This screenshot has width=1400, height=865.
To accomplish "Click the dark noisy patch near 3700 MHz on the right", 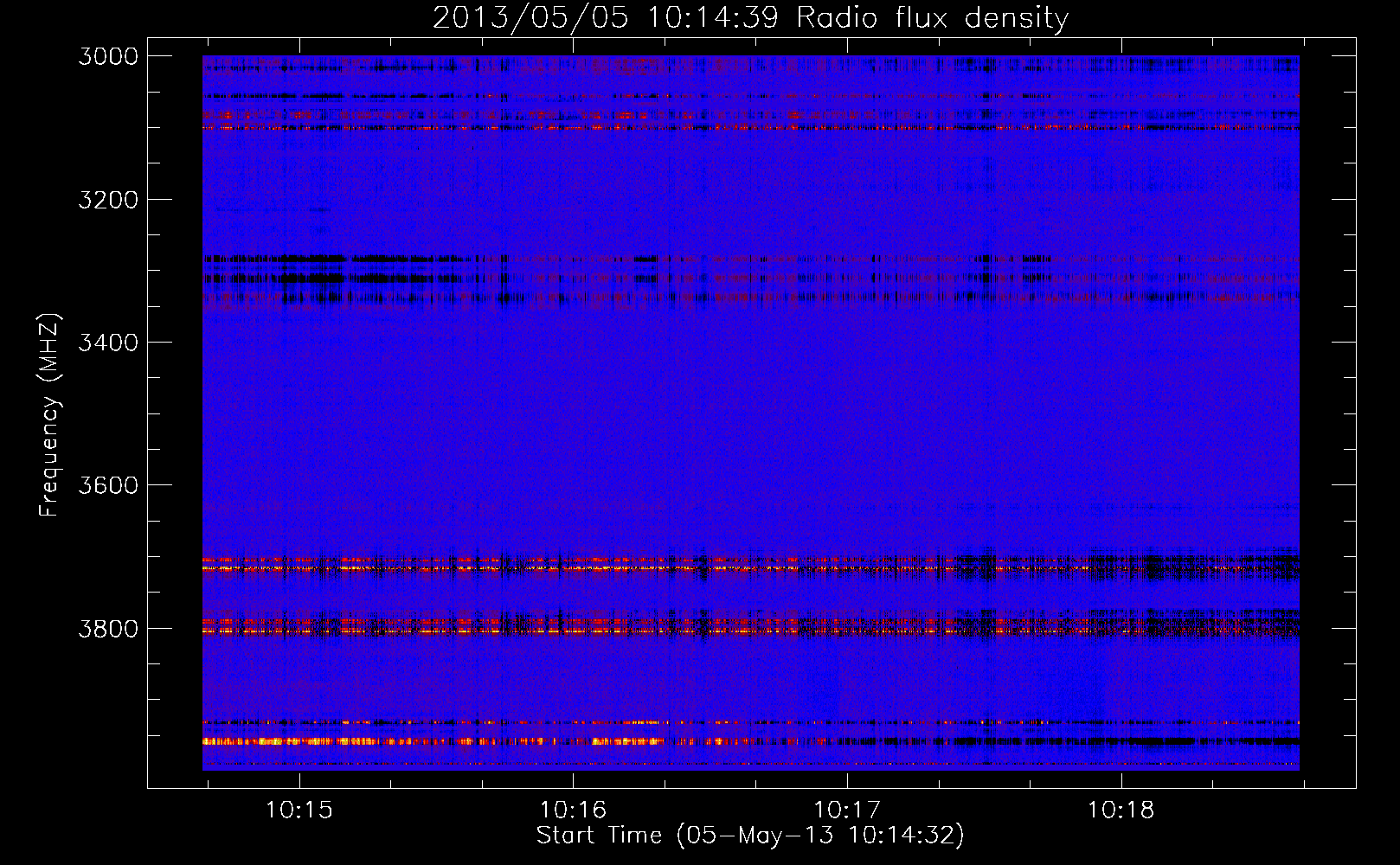I will coord(1194,566).
